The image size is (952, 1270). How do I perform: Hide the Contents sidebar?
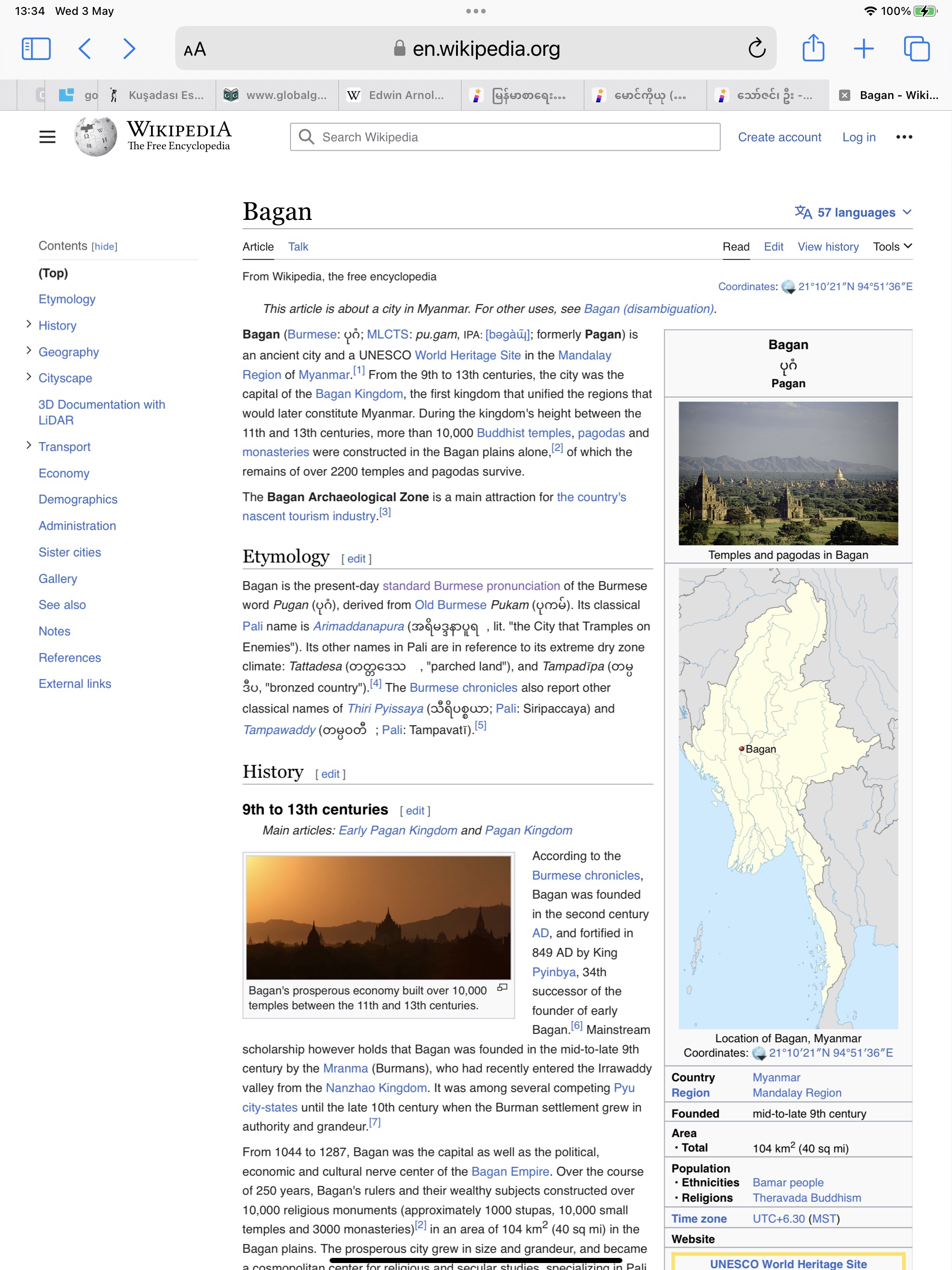[x=105, y=247]
